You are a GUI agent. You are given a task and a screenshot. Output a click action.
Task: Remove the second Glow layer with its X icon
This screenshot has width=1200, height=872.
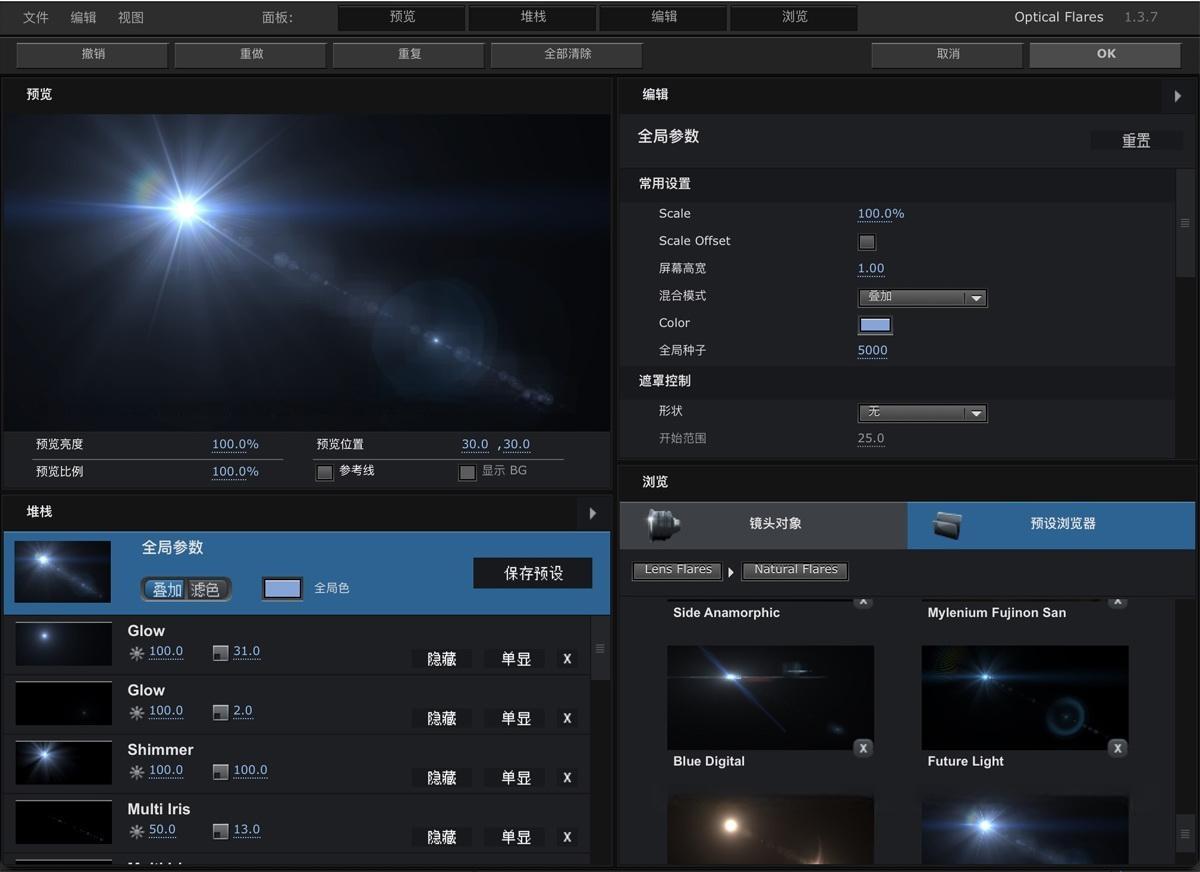coord(567,718)
